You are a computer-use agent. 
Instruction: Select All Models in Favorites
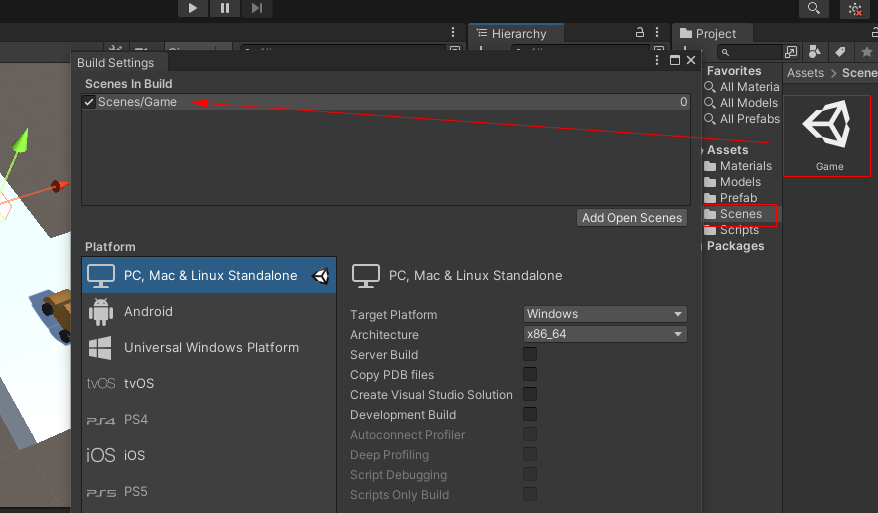742,103
